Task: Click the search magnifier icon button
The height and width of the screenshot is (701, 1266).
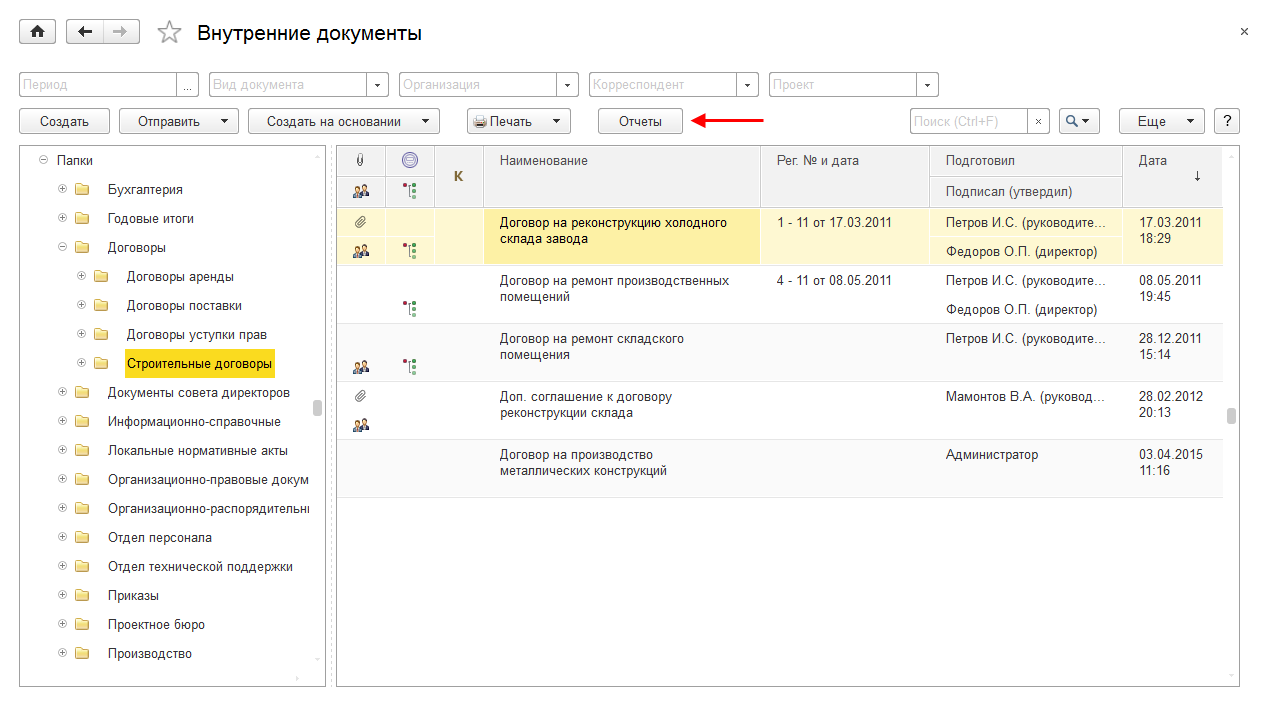Action: [1079, 121]
